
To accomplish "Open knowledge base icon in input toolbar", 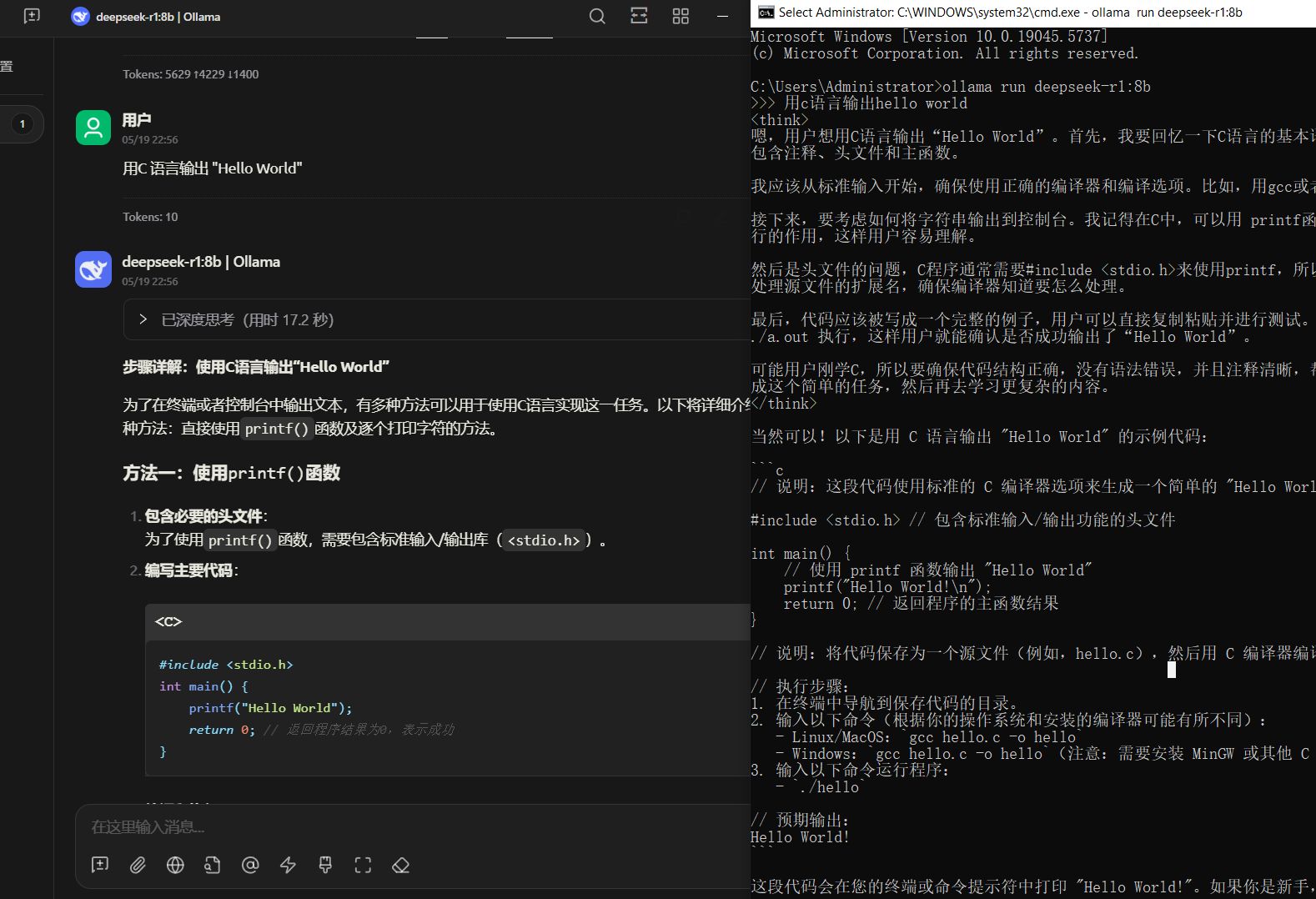I will 213,865.
